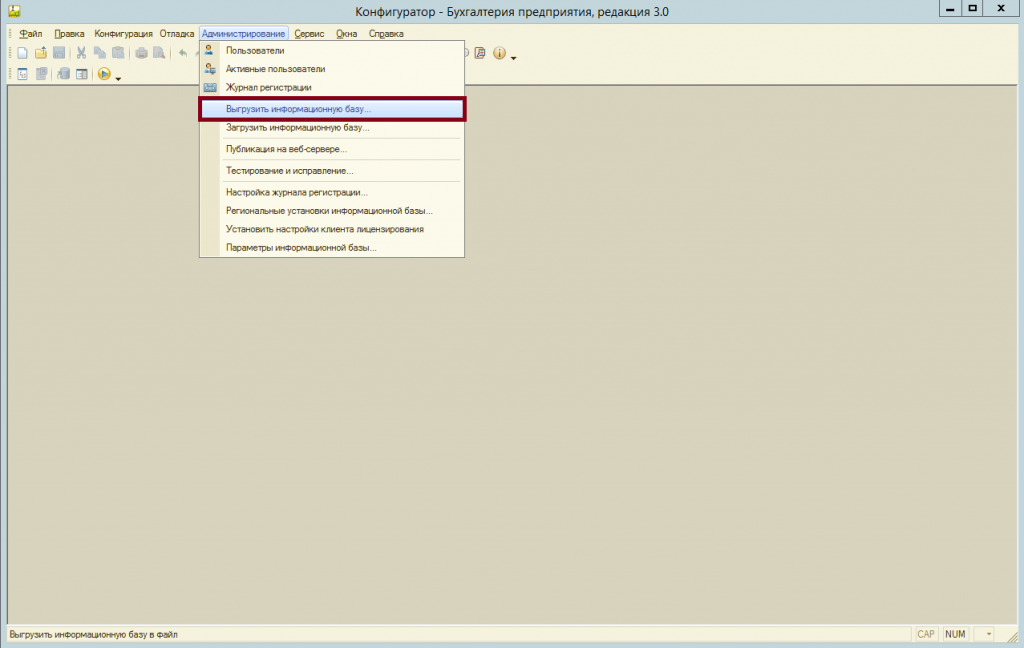Click the Paste clipboard icon
The image size is (1024, 648).
(118, 54)
